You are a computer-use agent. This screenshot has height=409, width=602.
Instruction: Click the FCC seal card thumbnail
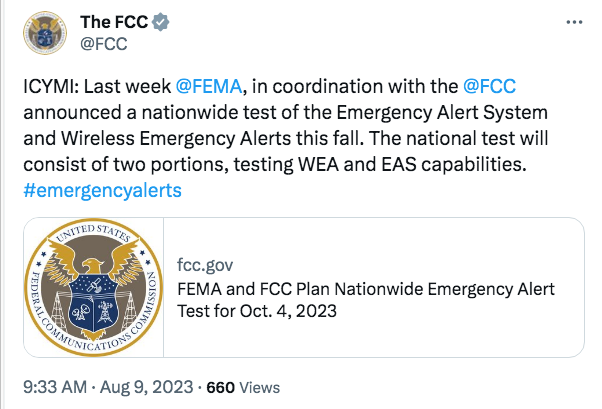(x=94, y=287)
